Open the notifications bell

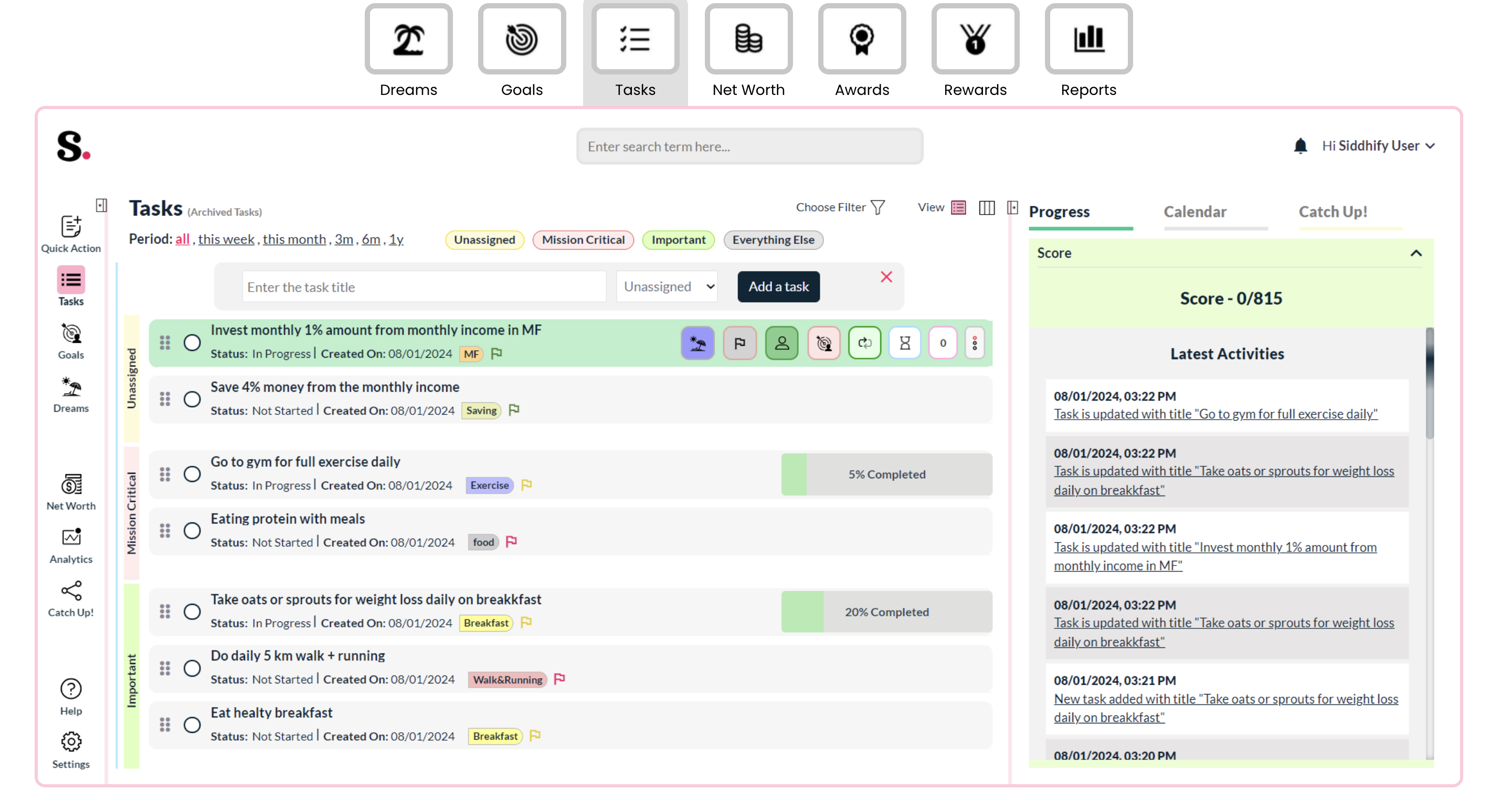[x=1300, y=146]
